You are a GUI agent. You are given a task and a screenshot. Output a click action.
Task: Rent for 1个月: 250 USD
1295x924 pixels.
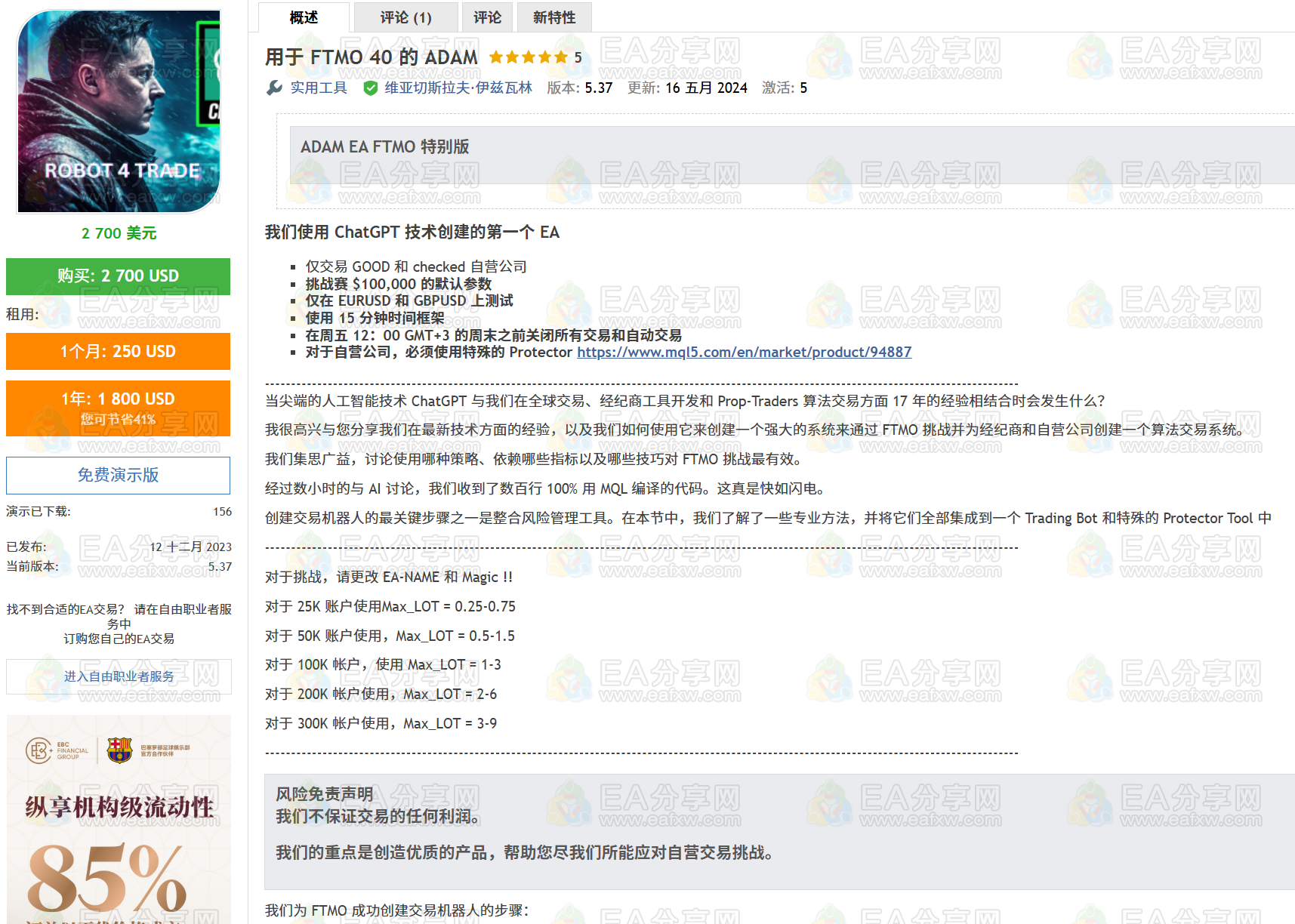[x=118, y=352]
